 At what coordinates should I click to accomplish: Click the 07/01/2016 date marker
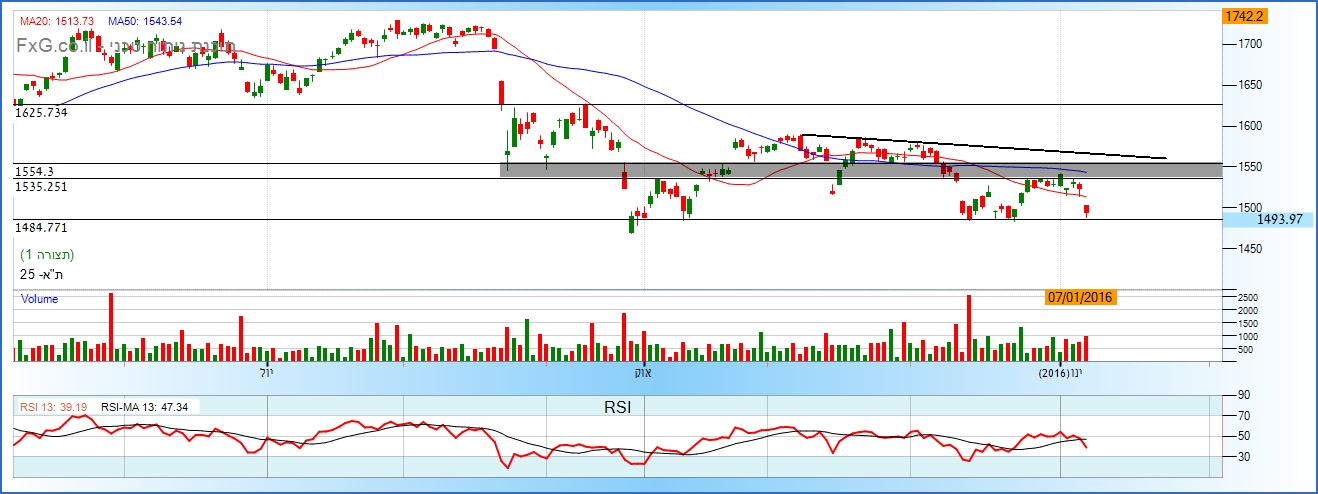click(x=1080, y=297)
